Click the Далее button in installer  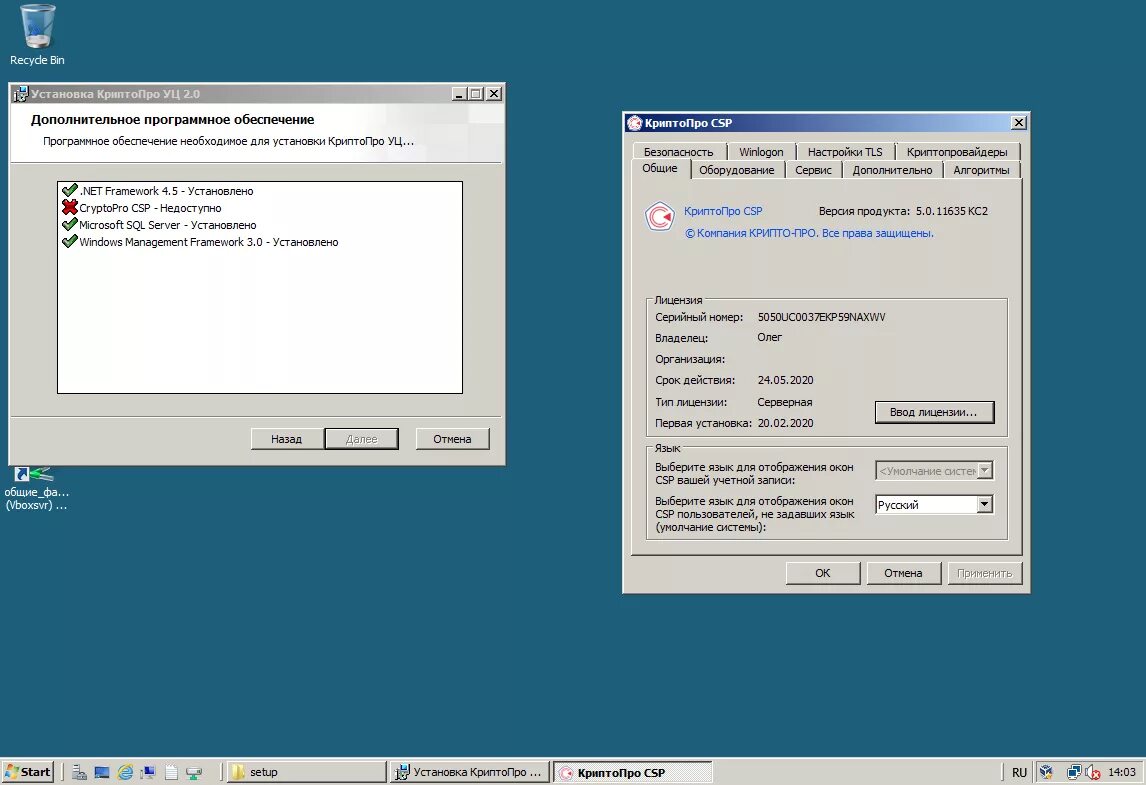coord(361,439)
